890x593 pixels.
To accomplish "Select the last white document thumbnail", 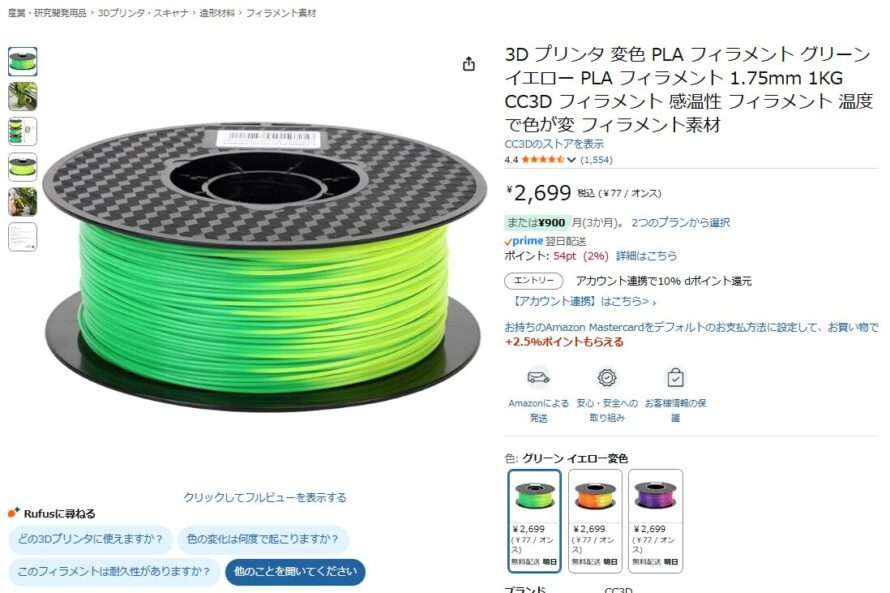I will click(23, 237).
